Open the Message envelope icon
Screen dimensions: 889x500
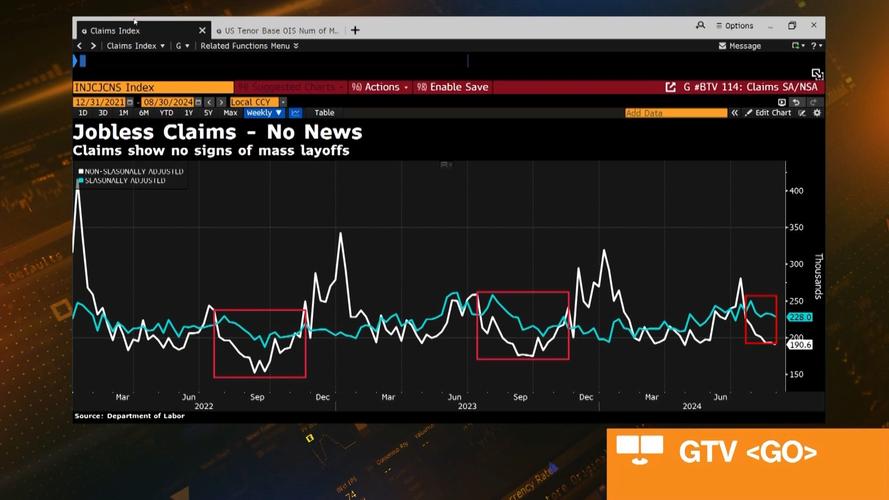click(722, 46)
